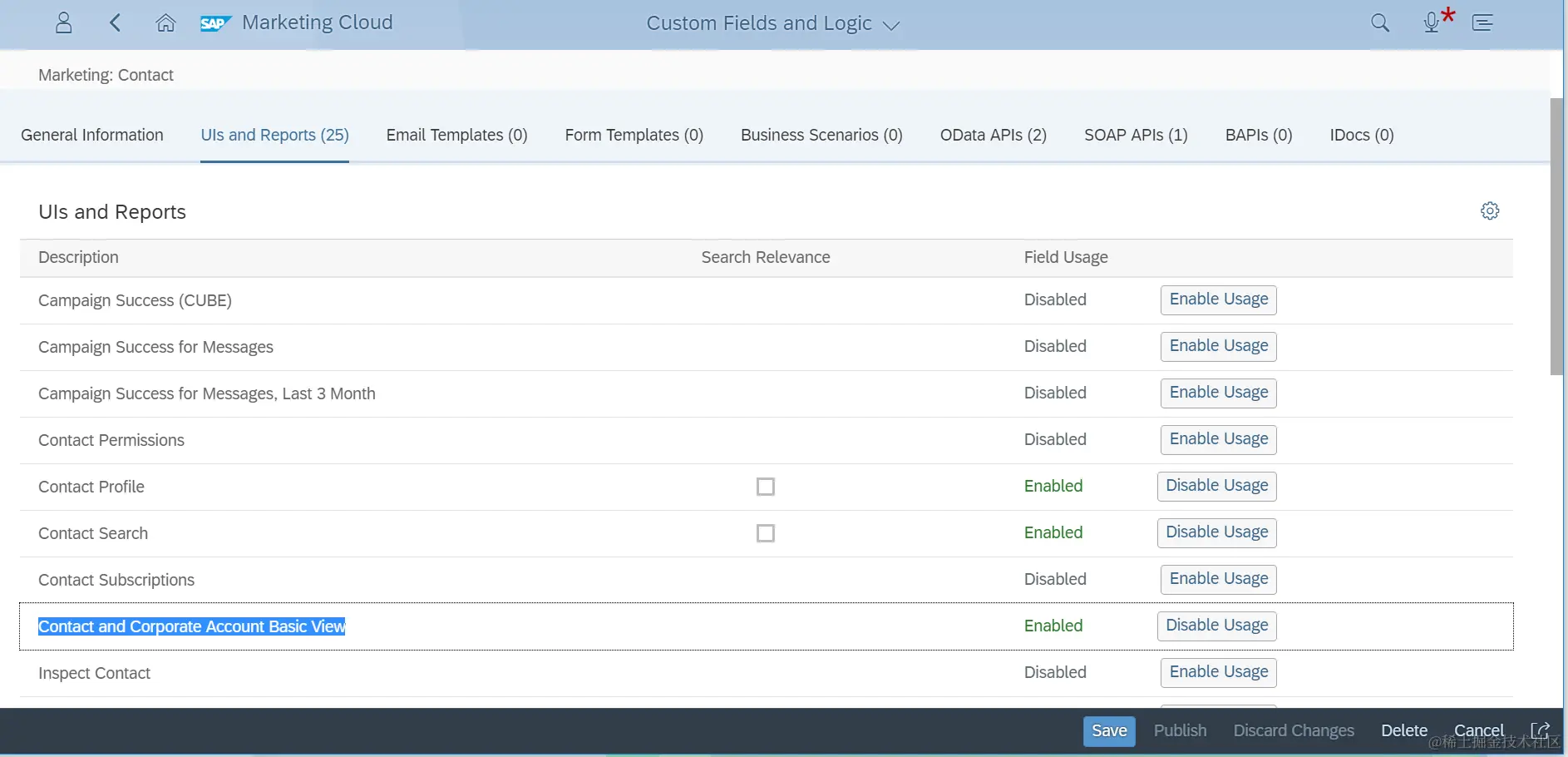Image resolution: width=1568 pixels, height=757 pixels.
Task: Activate the microphone voice input icon
Action: (x=1432, y=23)
